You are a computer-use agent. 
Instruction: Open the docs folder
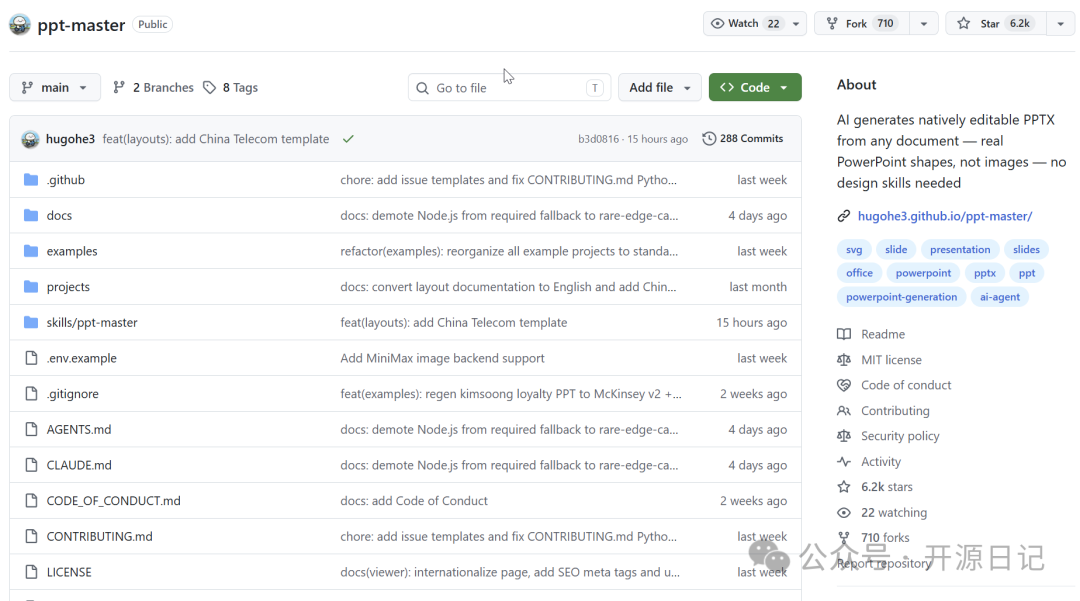(59, 216)
